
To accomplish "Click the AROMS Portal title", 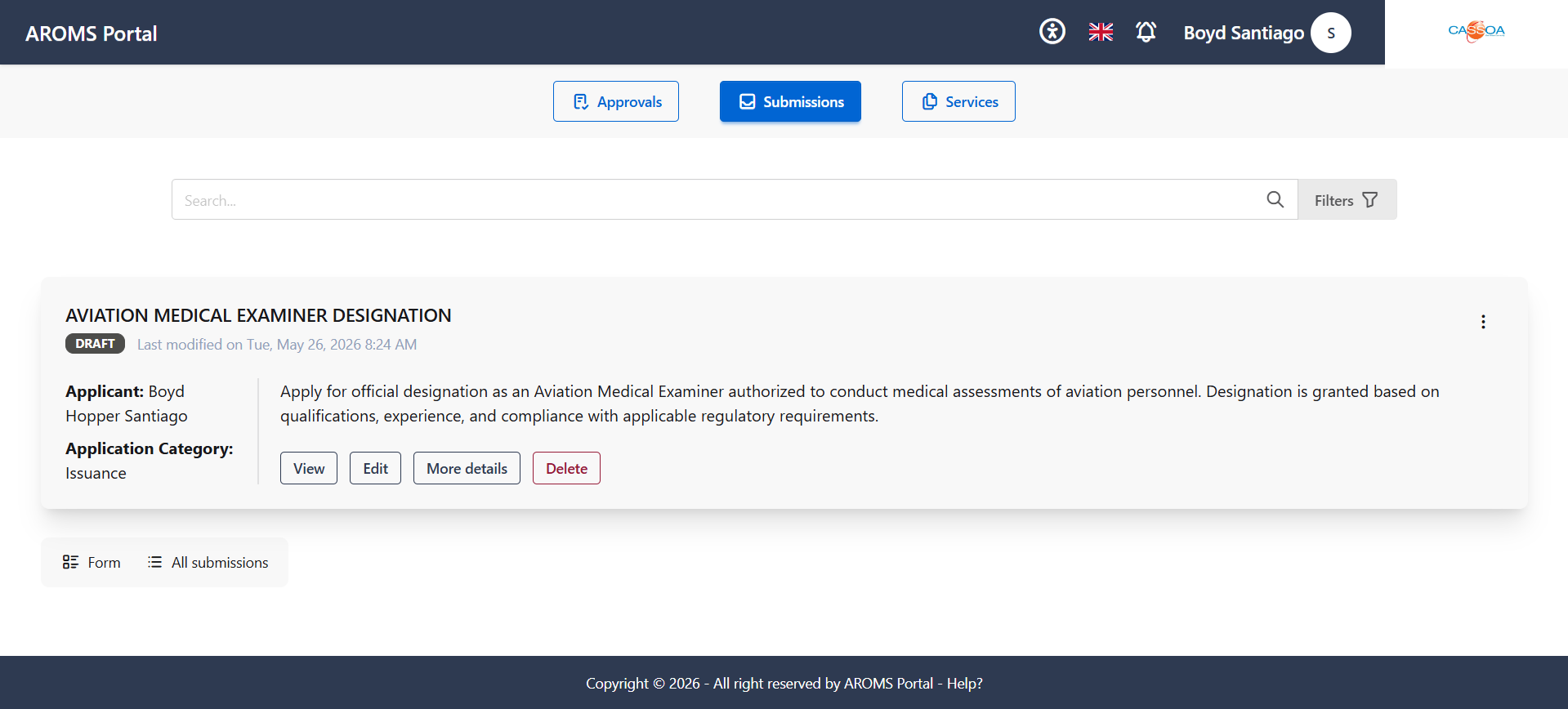I will 92,33.
